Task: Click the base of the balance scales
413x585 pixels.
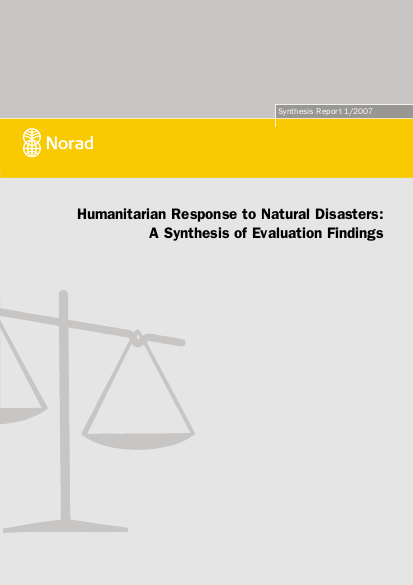Action: [x=65, y=526]
